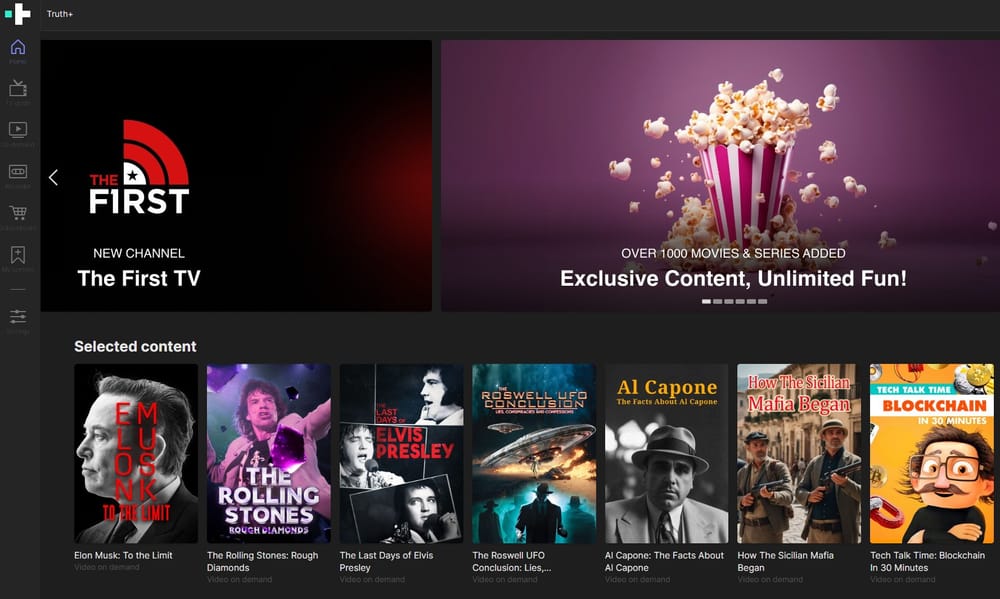Viewport: 1000px width, 599px height.
Task: Open the On demand play-screen icon
Action: pyautogui.click(x=18, y=129)
